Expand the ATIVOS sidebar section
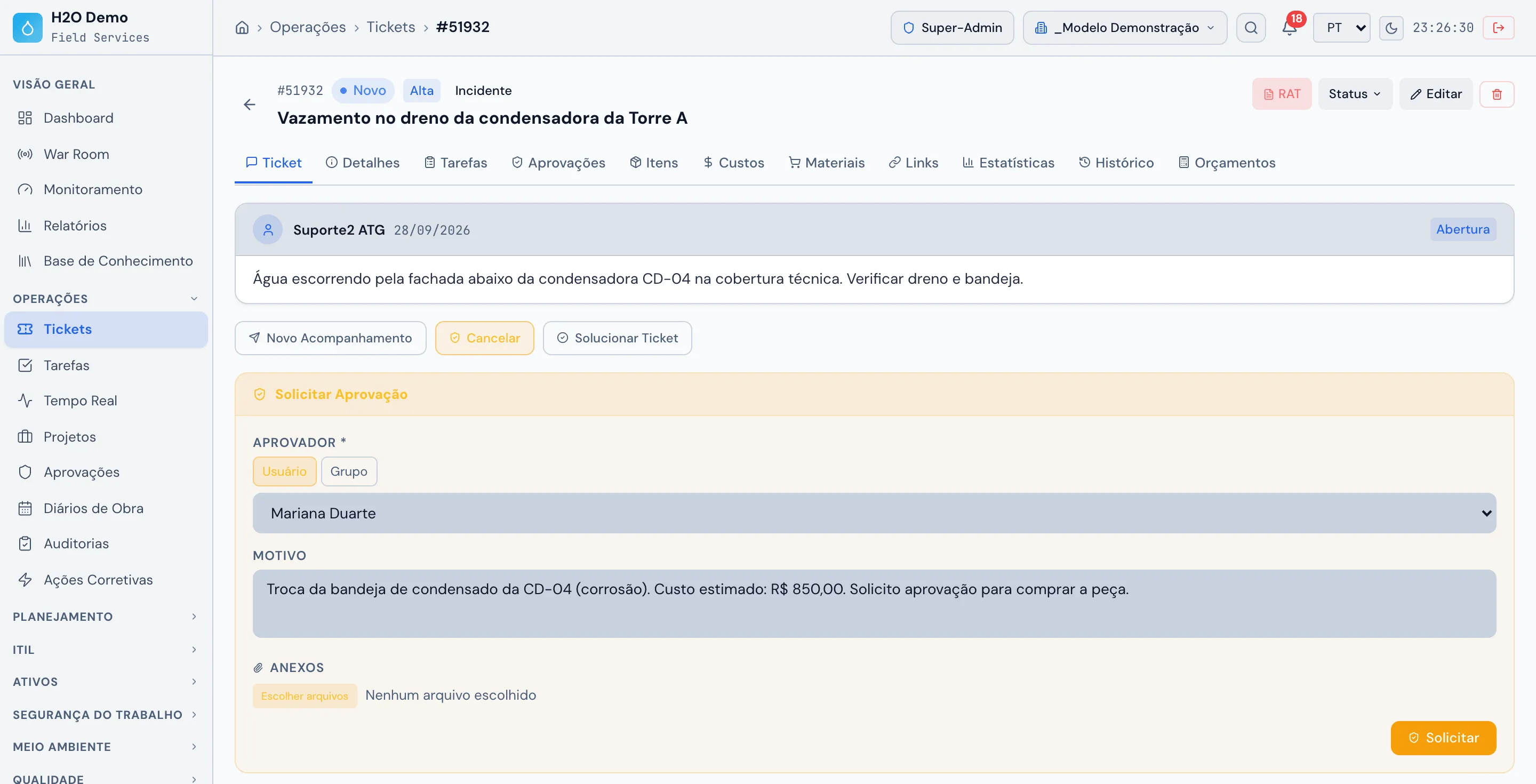Viewport: 1536px width, 784px height. 105,682
